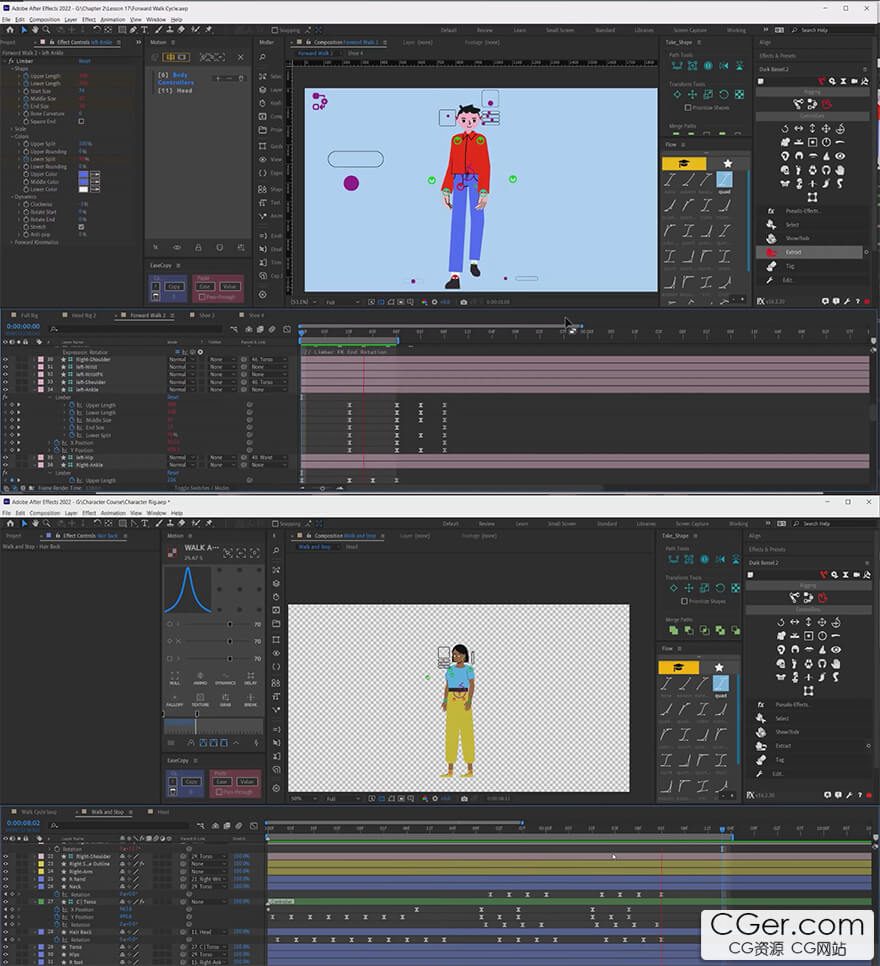Select the Type tool in the top toolbar
The width and height of the screenshot is (880, 966).
[144, 30]
